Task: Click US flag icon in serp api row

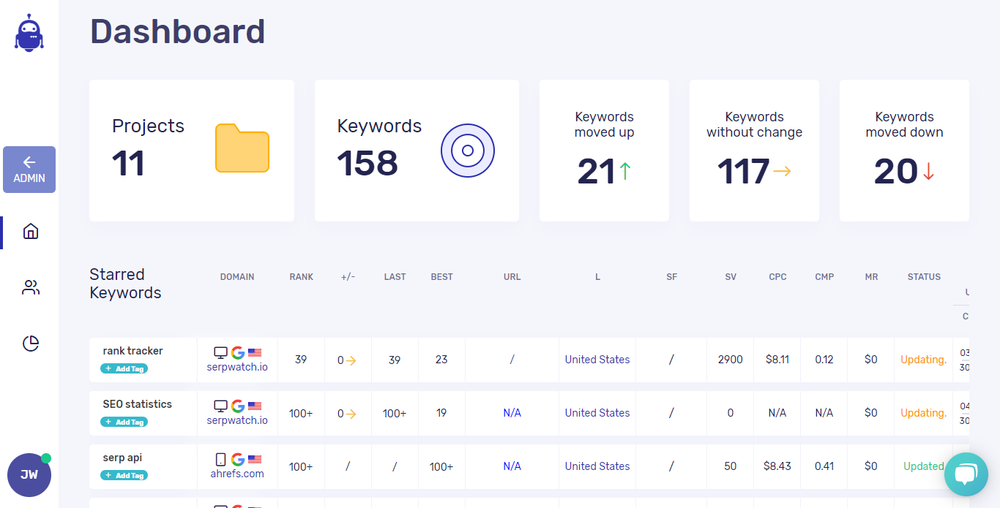Action: point(254,460)
